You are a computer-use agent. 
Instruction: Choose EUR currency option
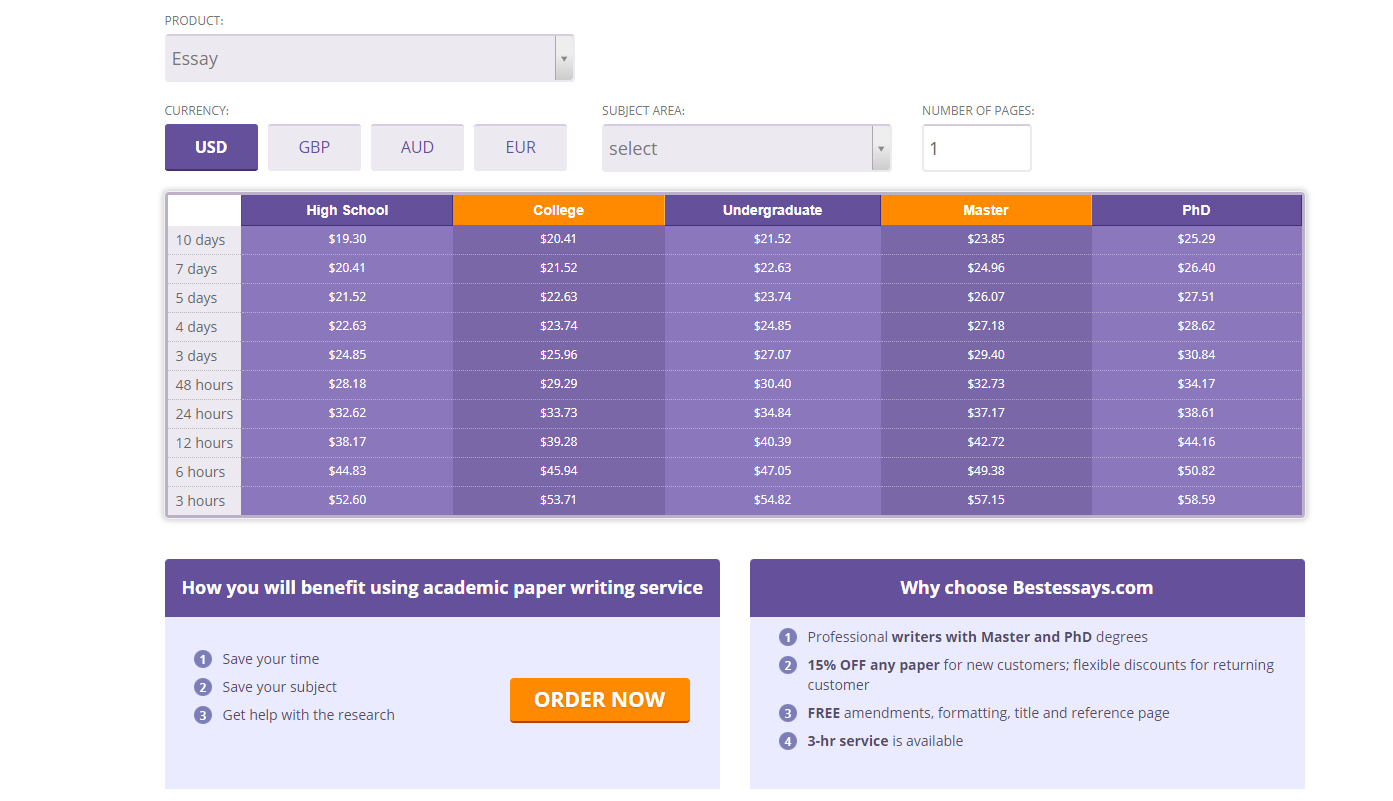pos(520,147)
